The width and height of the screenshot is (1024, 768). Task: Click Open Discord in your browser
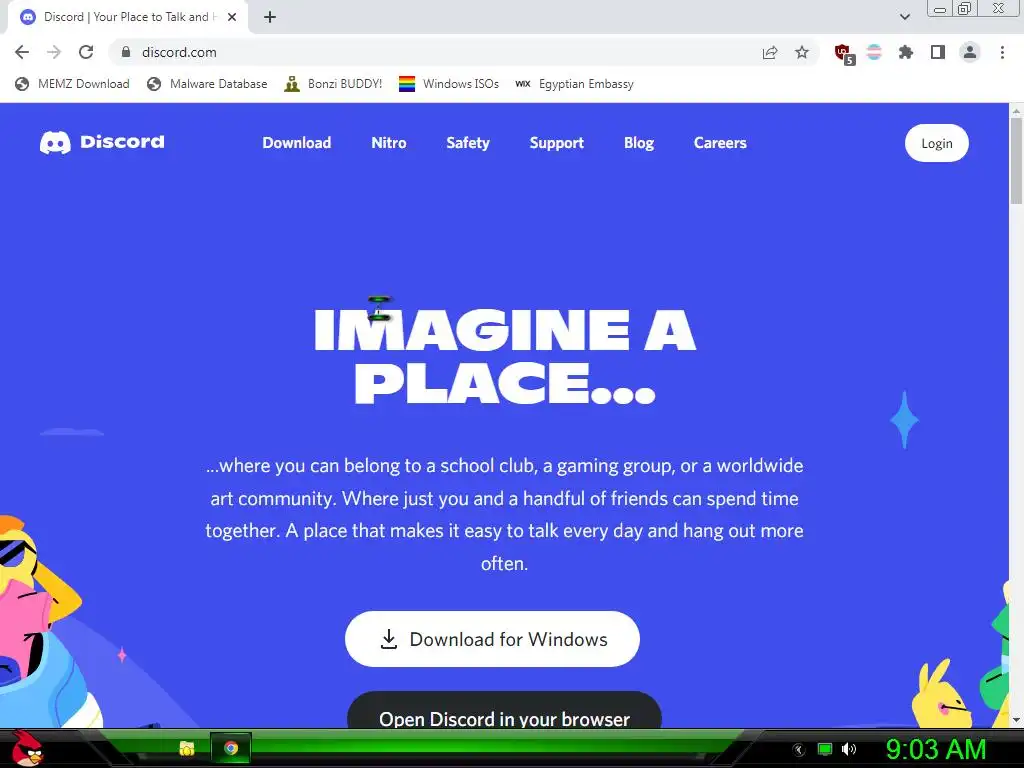504,712
